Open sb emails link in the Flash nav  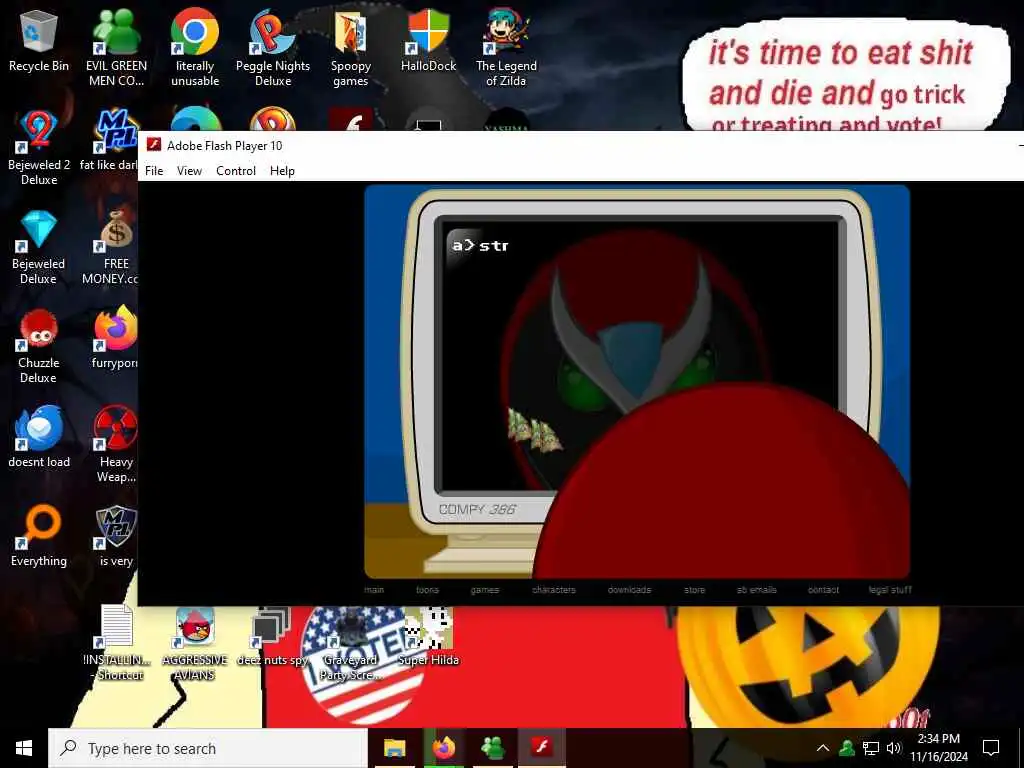pos(757,590)
